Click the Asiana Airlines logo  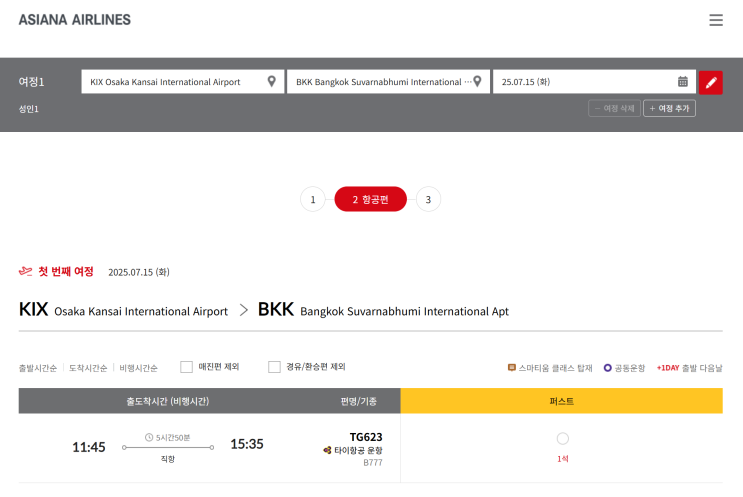pos(74,19)
